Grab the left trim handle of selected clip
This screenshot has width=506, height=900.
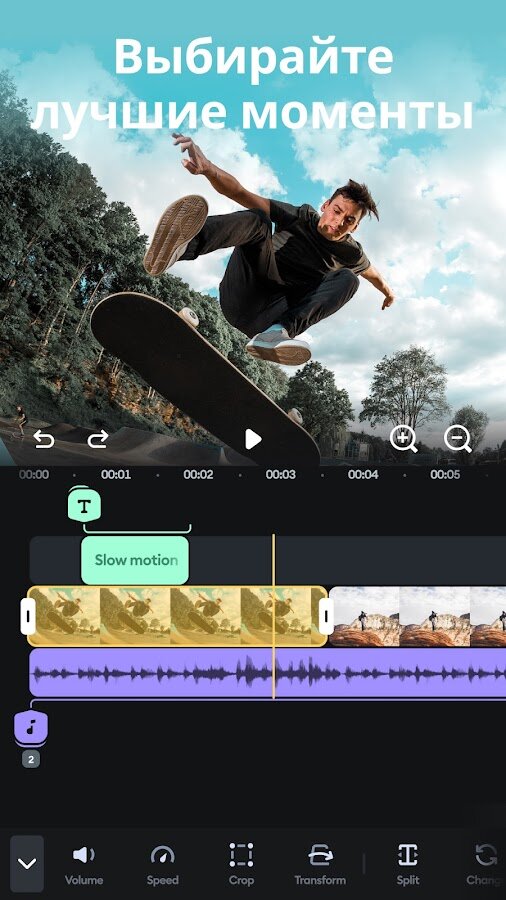[28, 616]
